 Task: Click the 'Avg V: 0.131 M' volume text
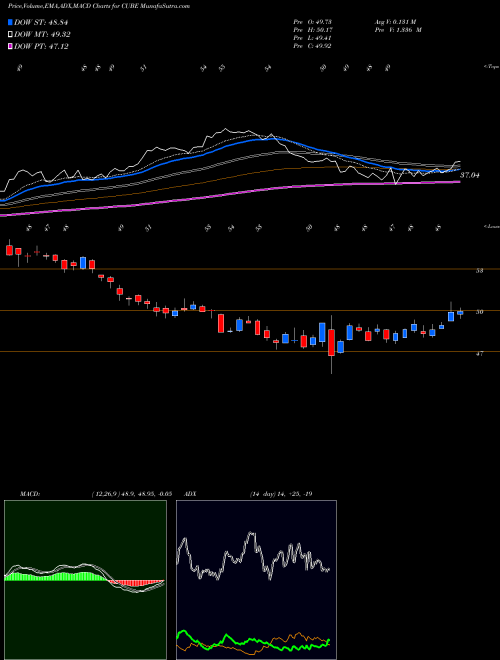tap(397, 22)
